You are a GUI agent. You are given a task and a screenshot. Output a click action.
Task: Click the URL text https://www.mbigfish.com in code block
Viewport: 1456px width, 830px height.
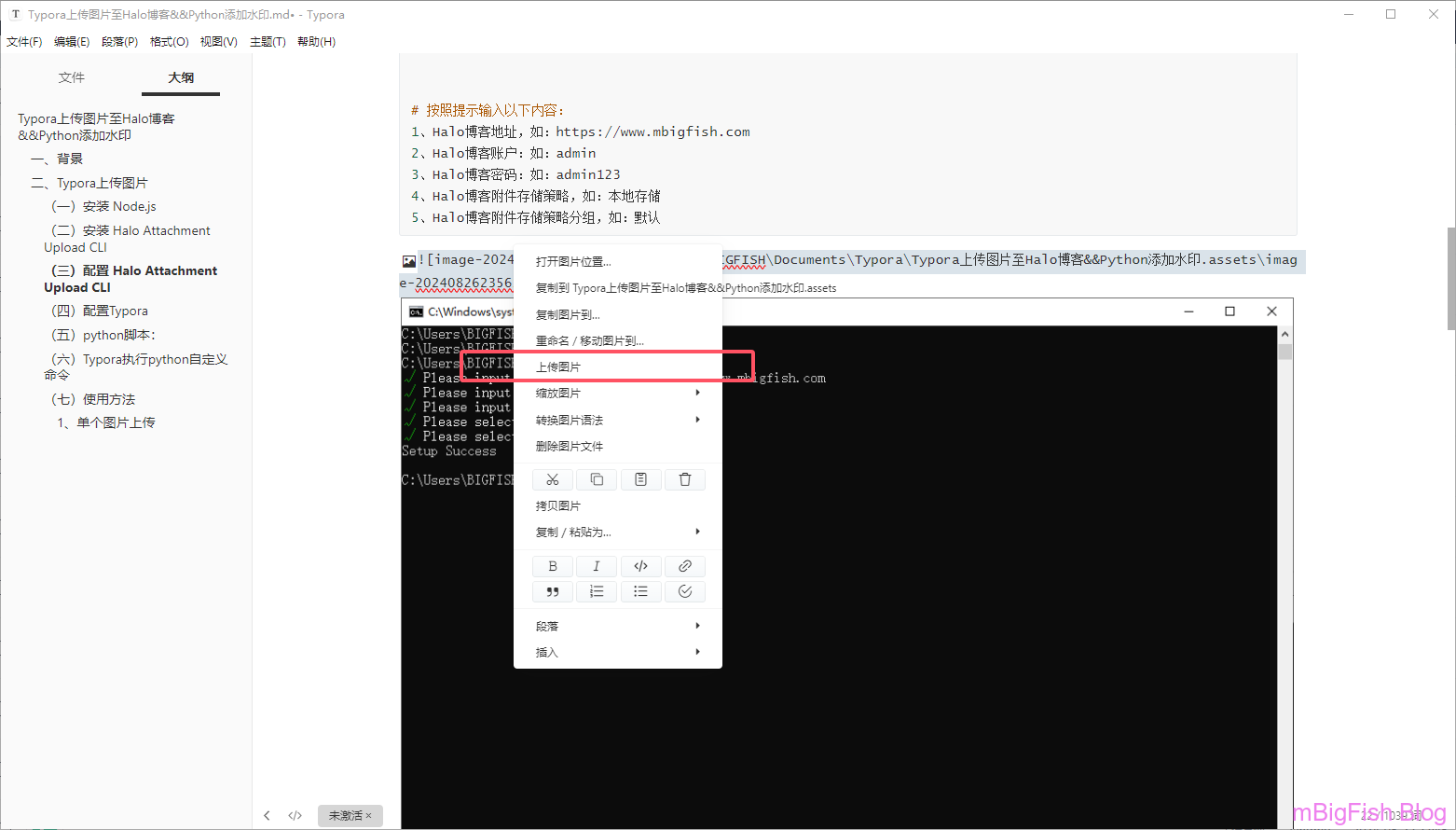coord(652,131)
